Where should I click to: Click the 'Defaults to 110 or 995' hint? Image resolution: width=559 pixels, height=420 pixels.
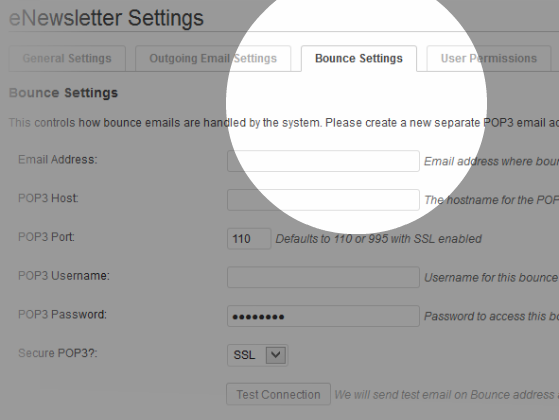[379, 239]
